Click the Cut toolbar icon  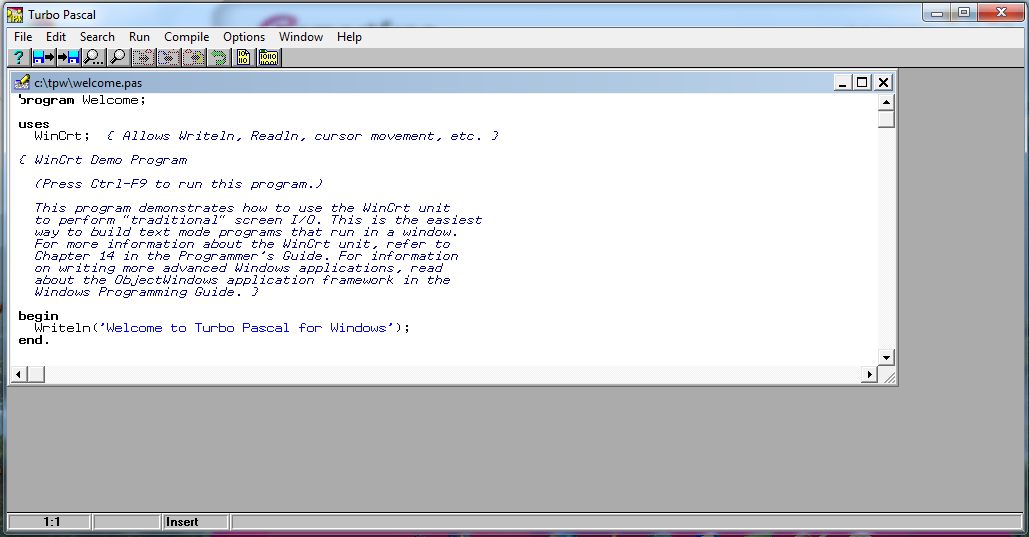click(143, 58)
